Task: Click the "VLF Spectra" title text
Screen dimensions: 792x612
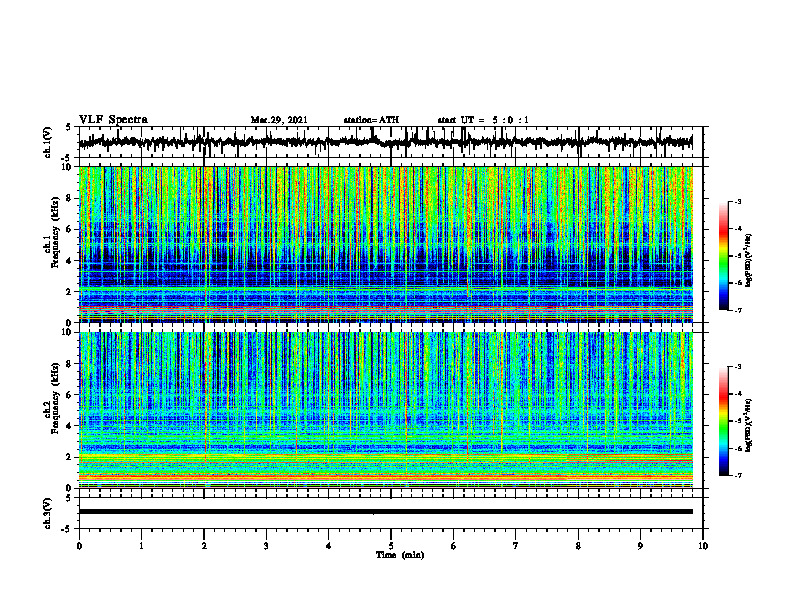Action: point(113,120)
